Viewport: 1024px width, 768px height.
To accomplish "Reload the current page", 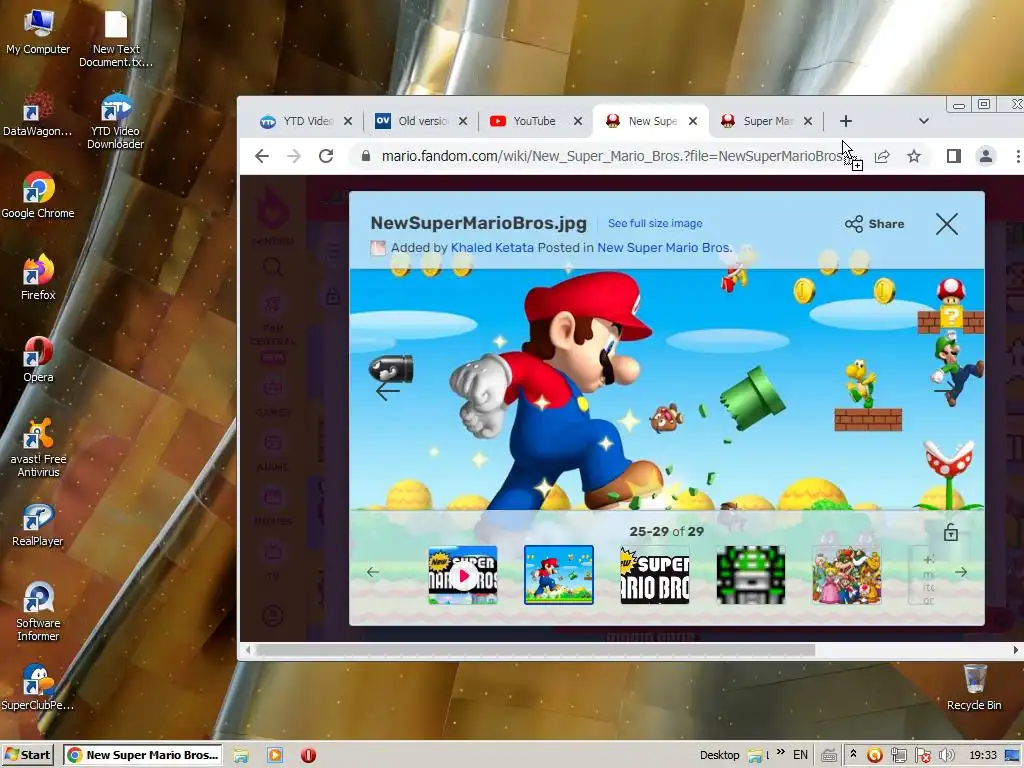I will pos(326,156).
